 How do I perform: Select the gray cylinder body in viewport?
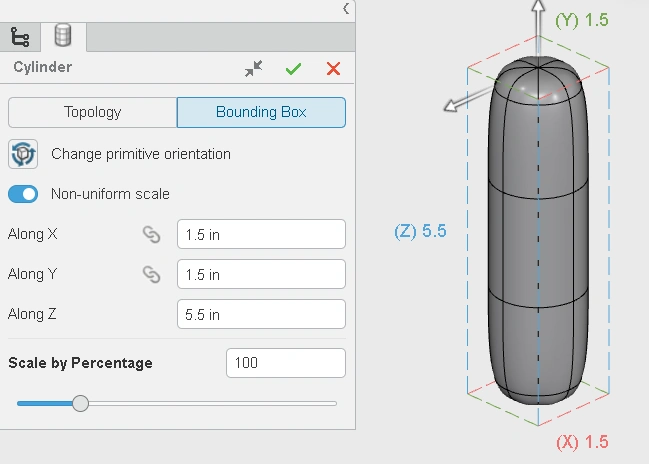tap(538, 232)
